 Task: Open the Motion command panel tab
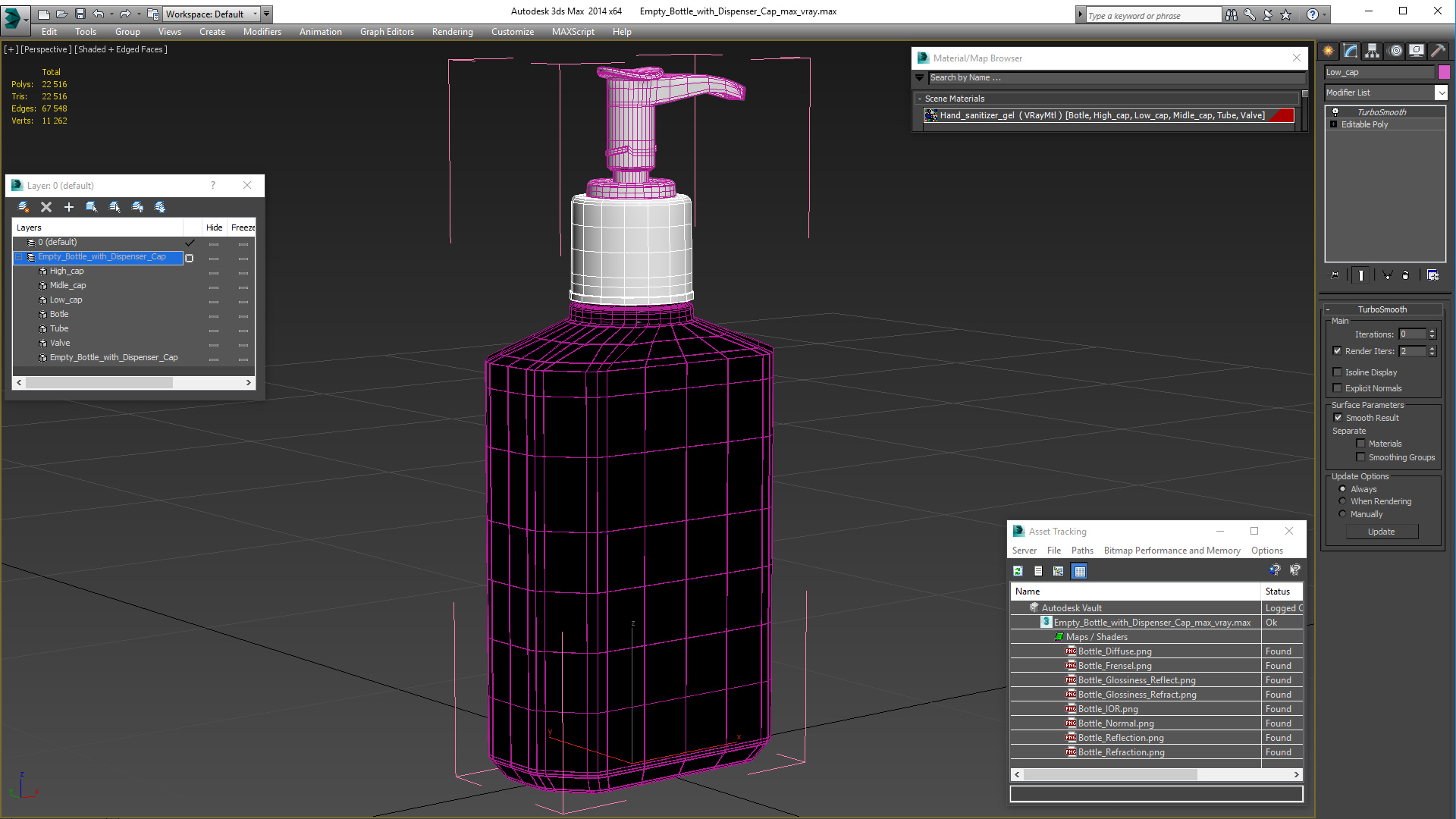[1395, 51]
